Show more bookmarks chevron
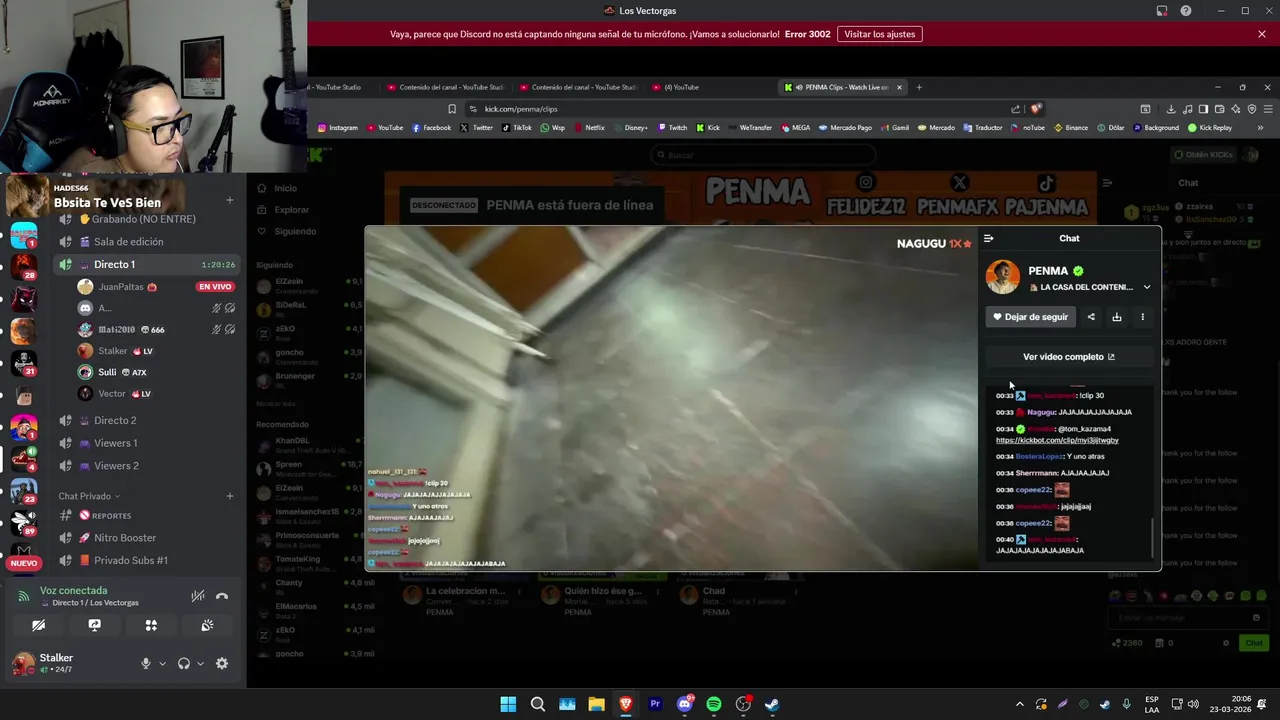Image resolution: width=1280 pixels, height=720 pixels. [1260, 128]
